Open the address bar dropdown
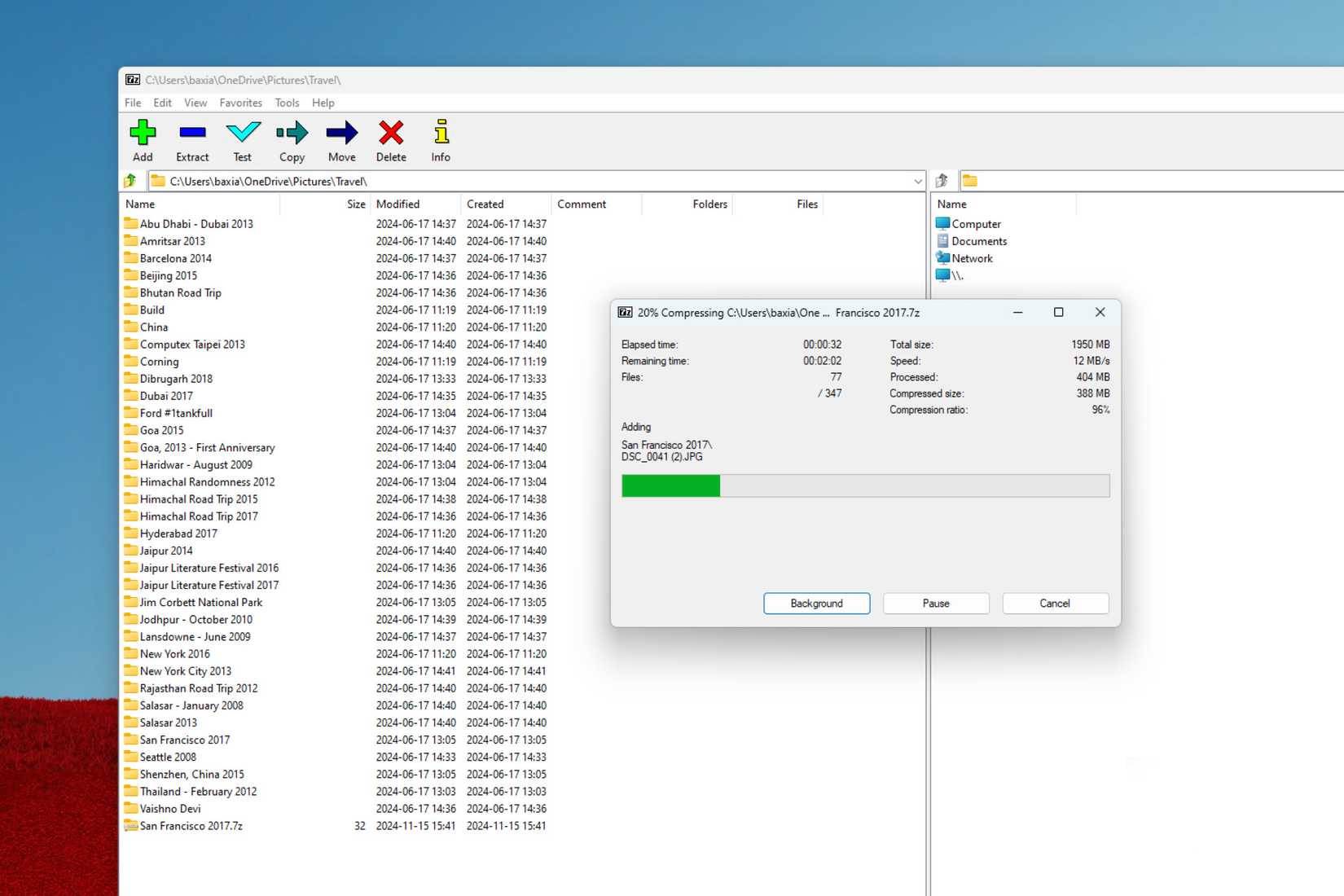Image resolution: width=1344 pixels, height=896 pixels. 918,181
